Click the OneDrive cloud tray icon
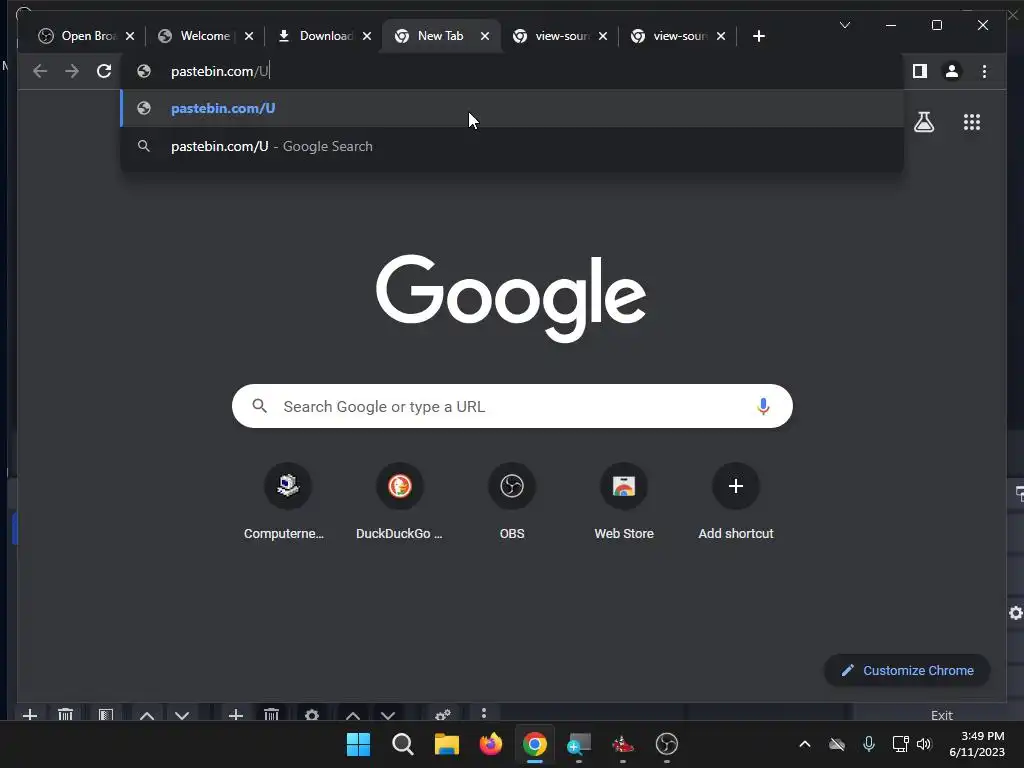Screen dimensions: 1024x768 click(x=837, y=744)
